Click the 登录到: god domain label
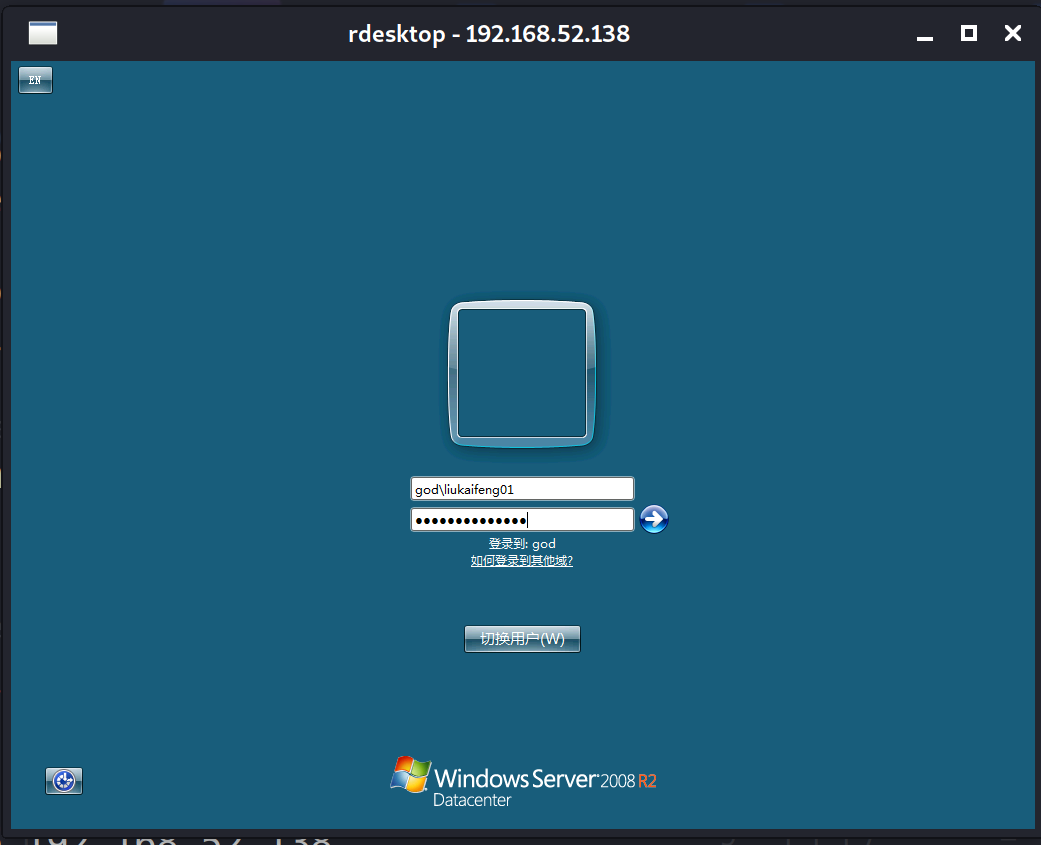 [x=521, y=543]
